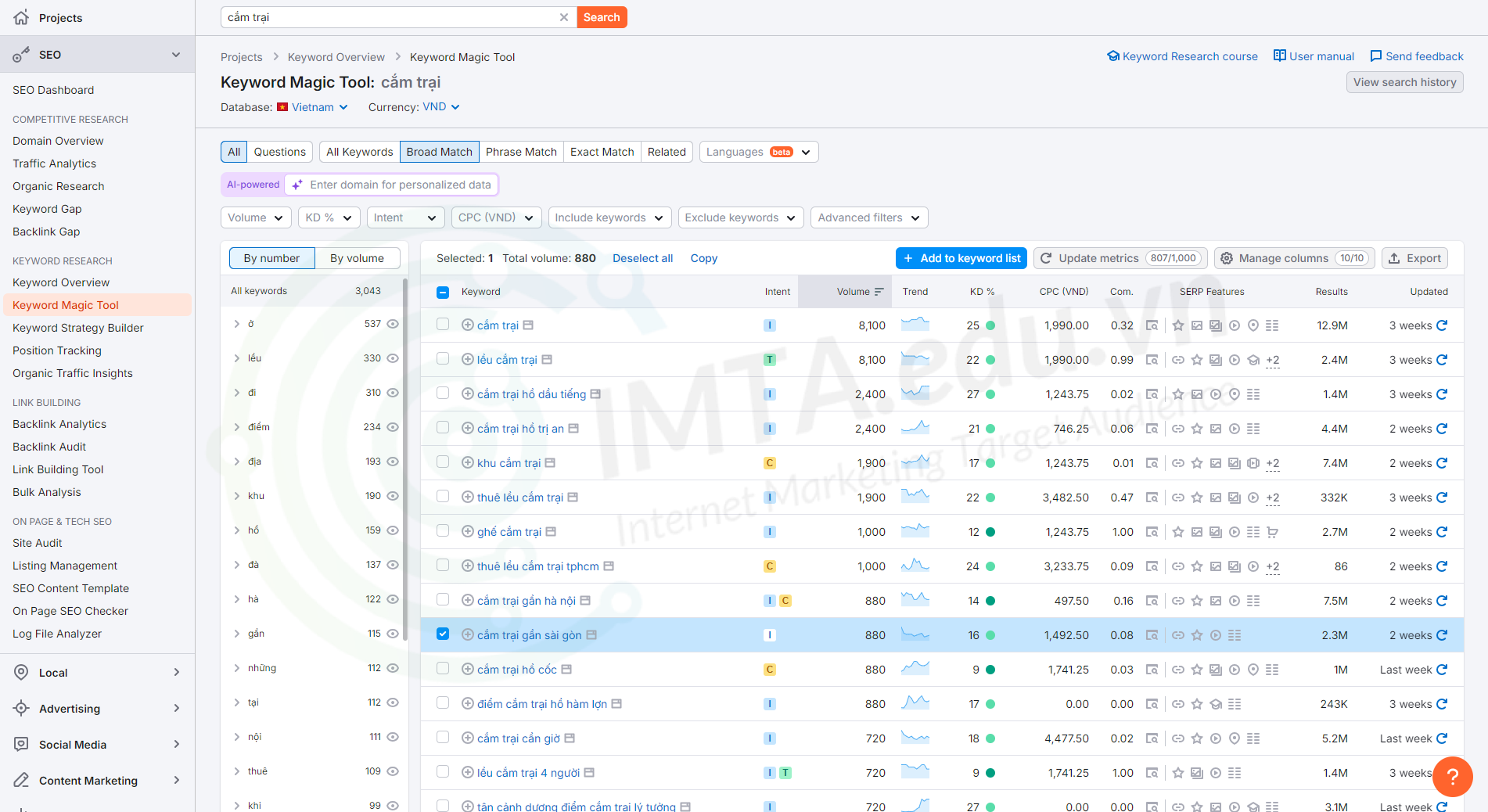
Task: Check the cắm trại keyword checkbox
Action: click(x=443, y=324)
